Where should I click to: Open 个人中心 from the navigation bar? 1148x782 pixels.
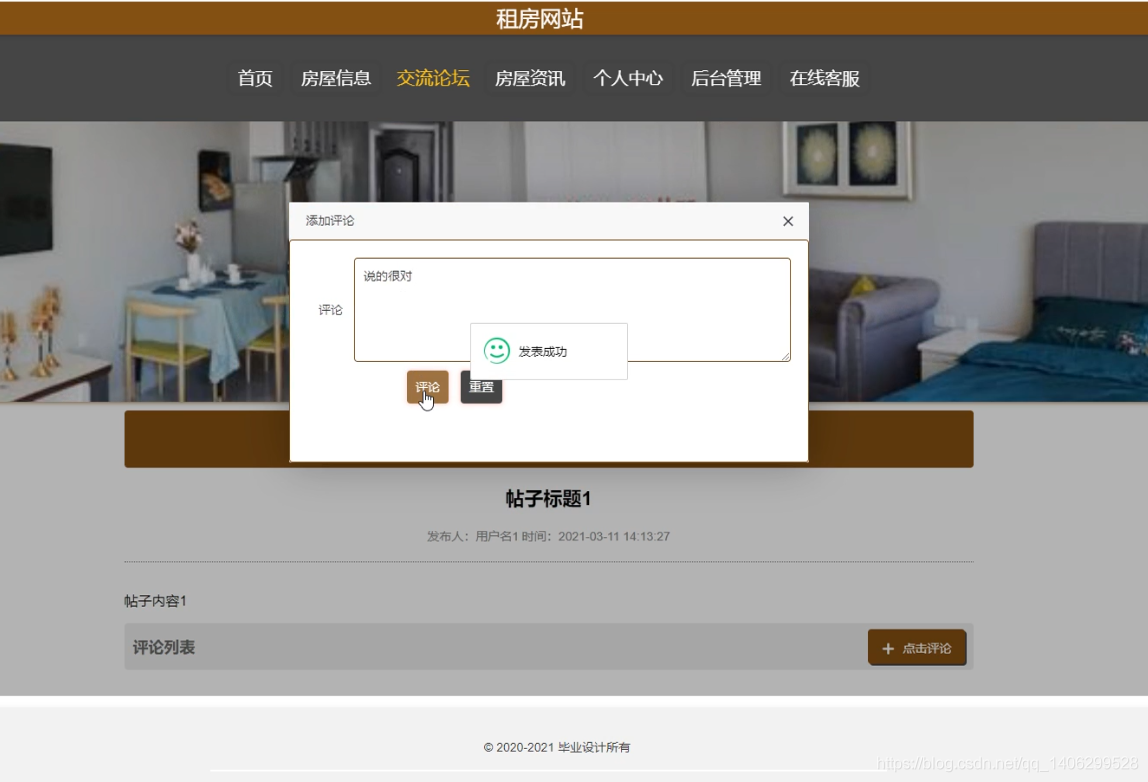click(628, 79)
